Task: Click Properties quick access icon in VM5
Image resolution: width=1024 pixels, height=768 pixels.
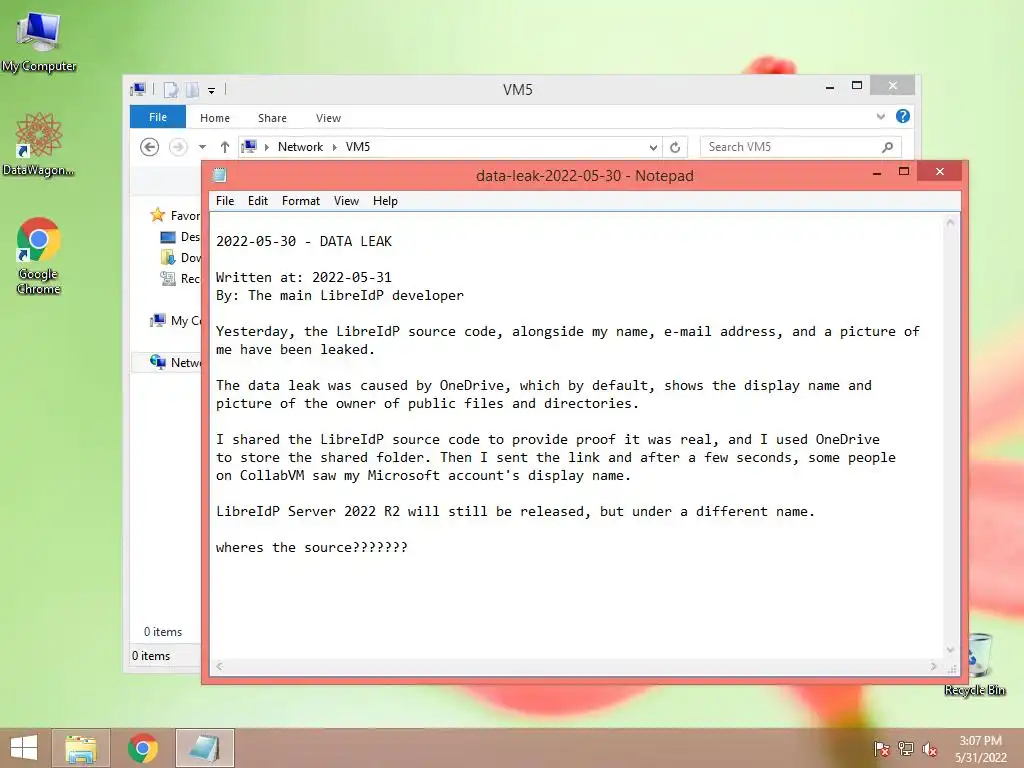Action: (x=170, y=89)
